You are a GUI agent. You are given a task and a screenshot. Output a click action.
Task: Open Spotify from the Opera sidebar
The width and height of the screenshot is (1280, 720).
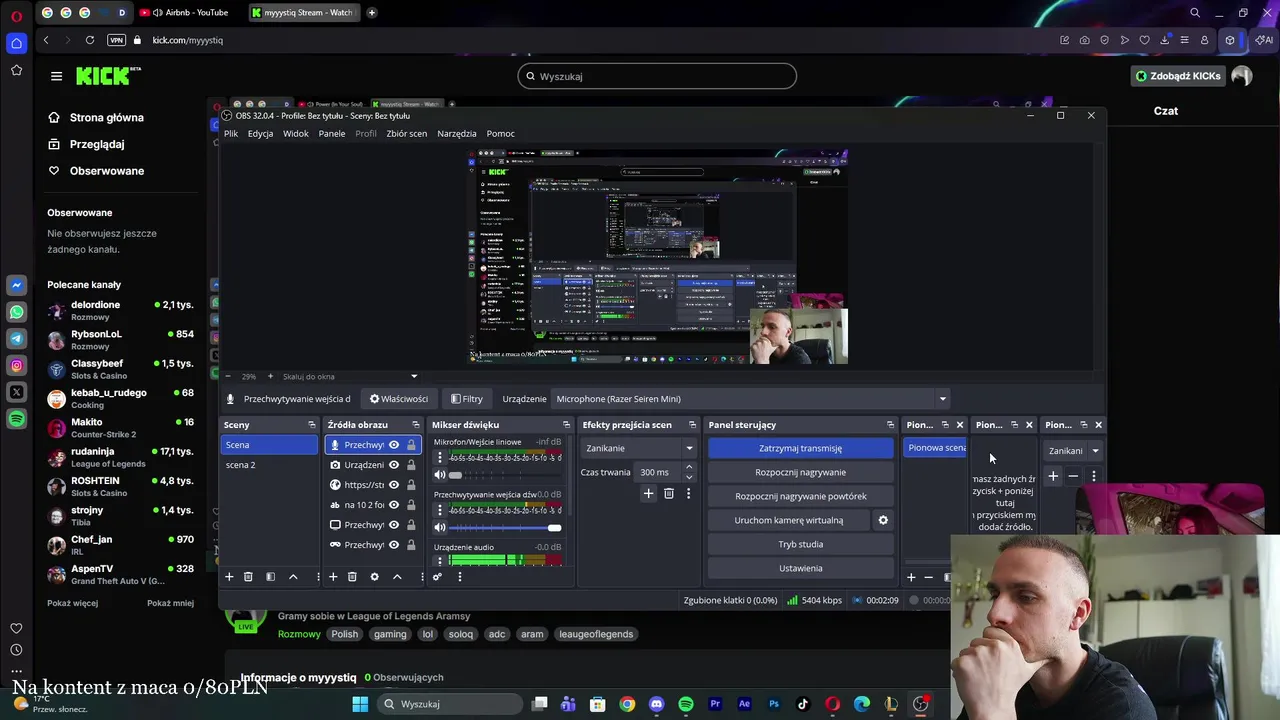tap(17, 420)
